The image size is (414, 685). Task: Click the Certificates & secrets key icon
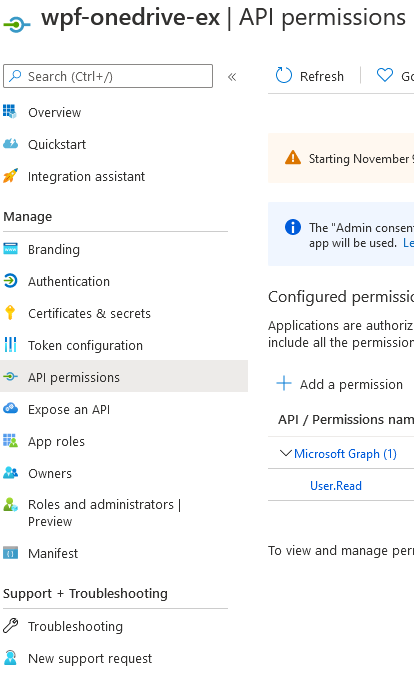coord(10,313)
